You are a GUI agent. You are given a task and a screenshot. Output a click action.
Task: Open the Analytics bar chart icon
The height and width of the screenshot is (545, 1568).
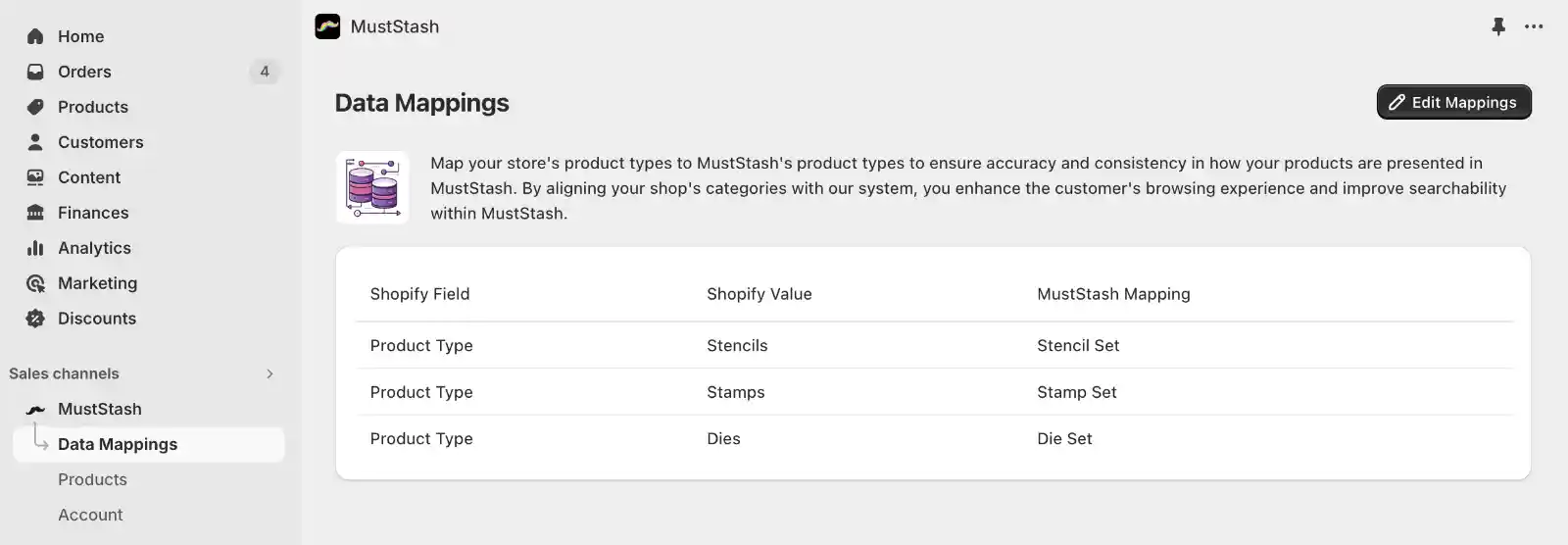(x=35, y=248)
